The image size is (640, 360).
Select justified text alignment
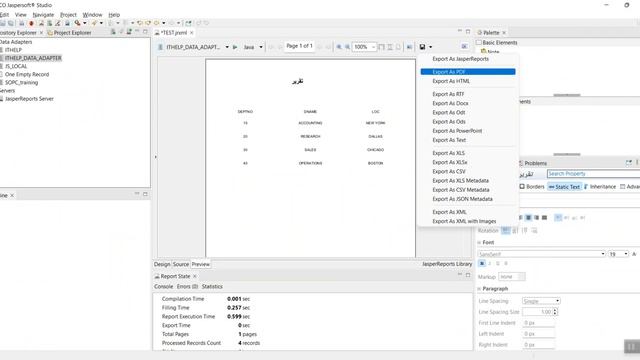[544, 218]
